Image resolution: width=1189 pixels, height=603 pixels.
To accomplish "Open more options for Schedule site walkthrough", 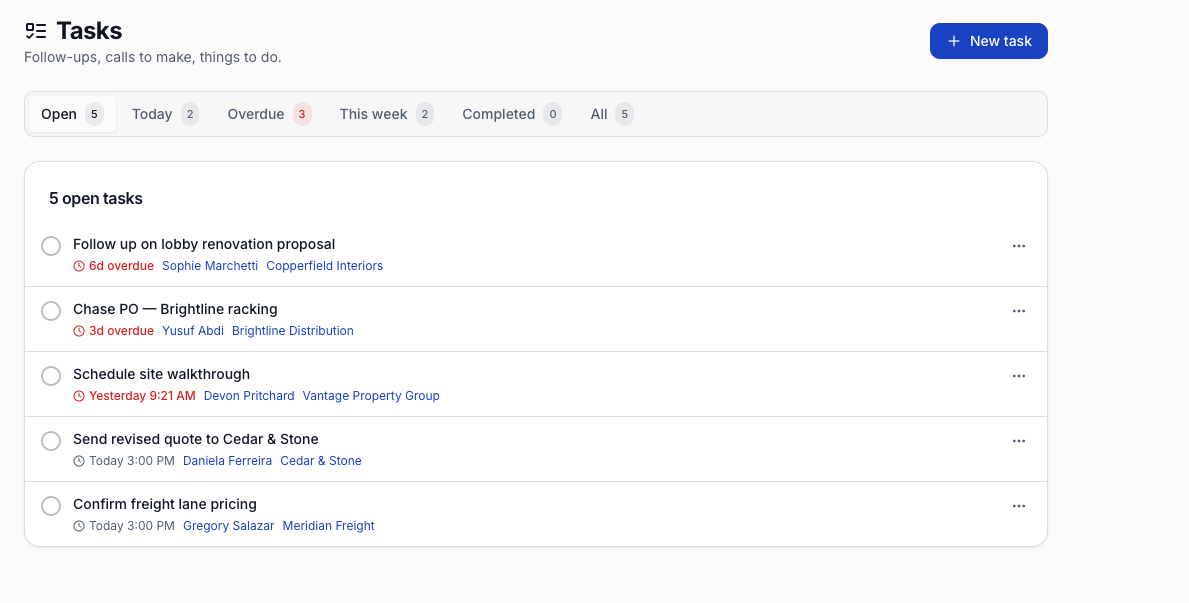I will (1018, 376).
